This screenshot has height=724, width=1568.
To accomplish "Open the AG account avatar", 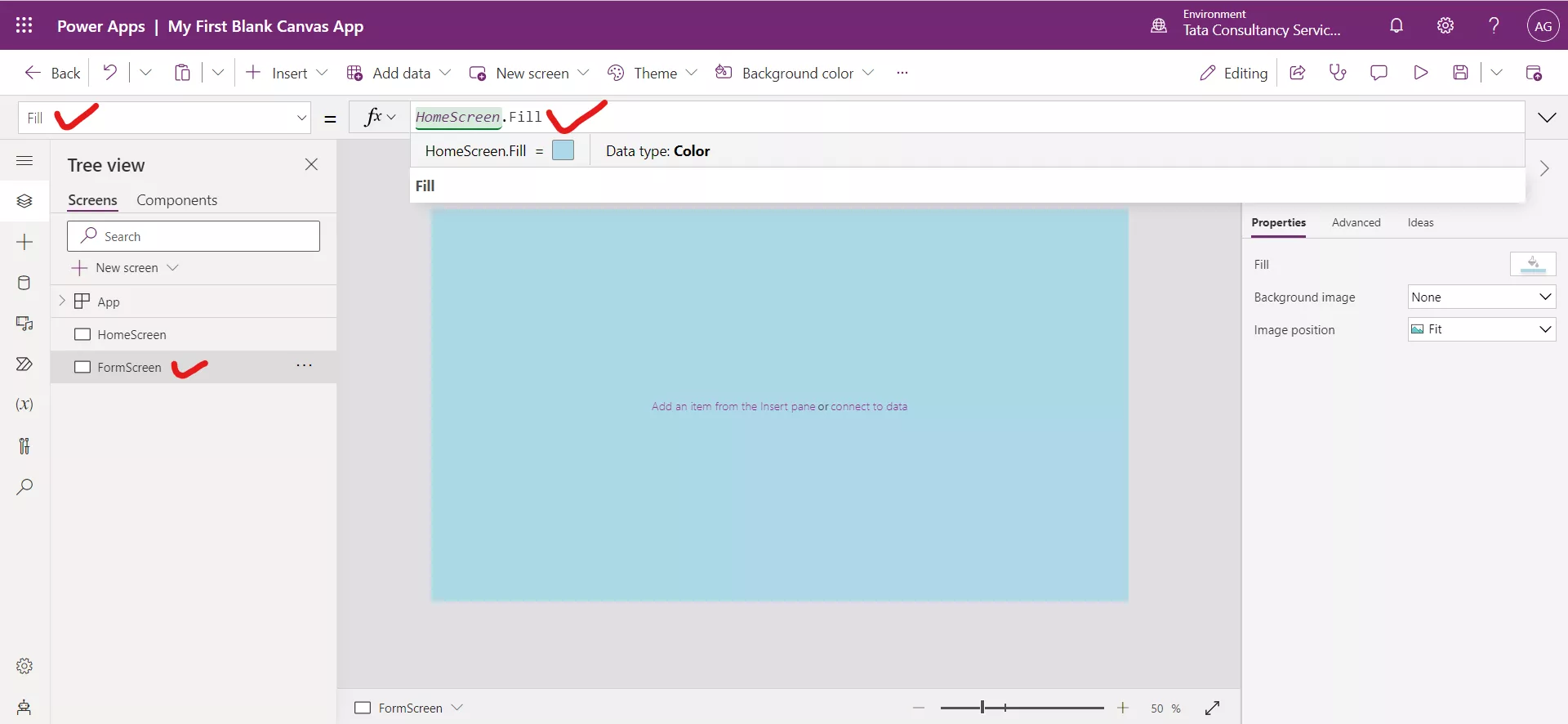I will (1543, 25).
